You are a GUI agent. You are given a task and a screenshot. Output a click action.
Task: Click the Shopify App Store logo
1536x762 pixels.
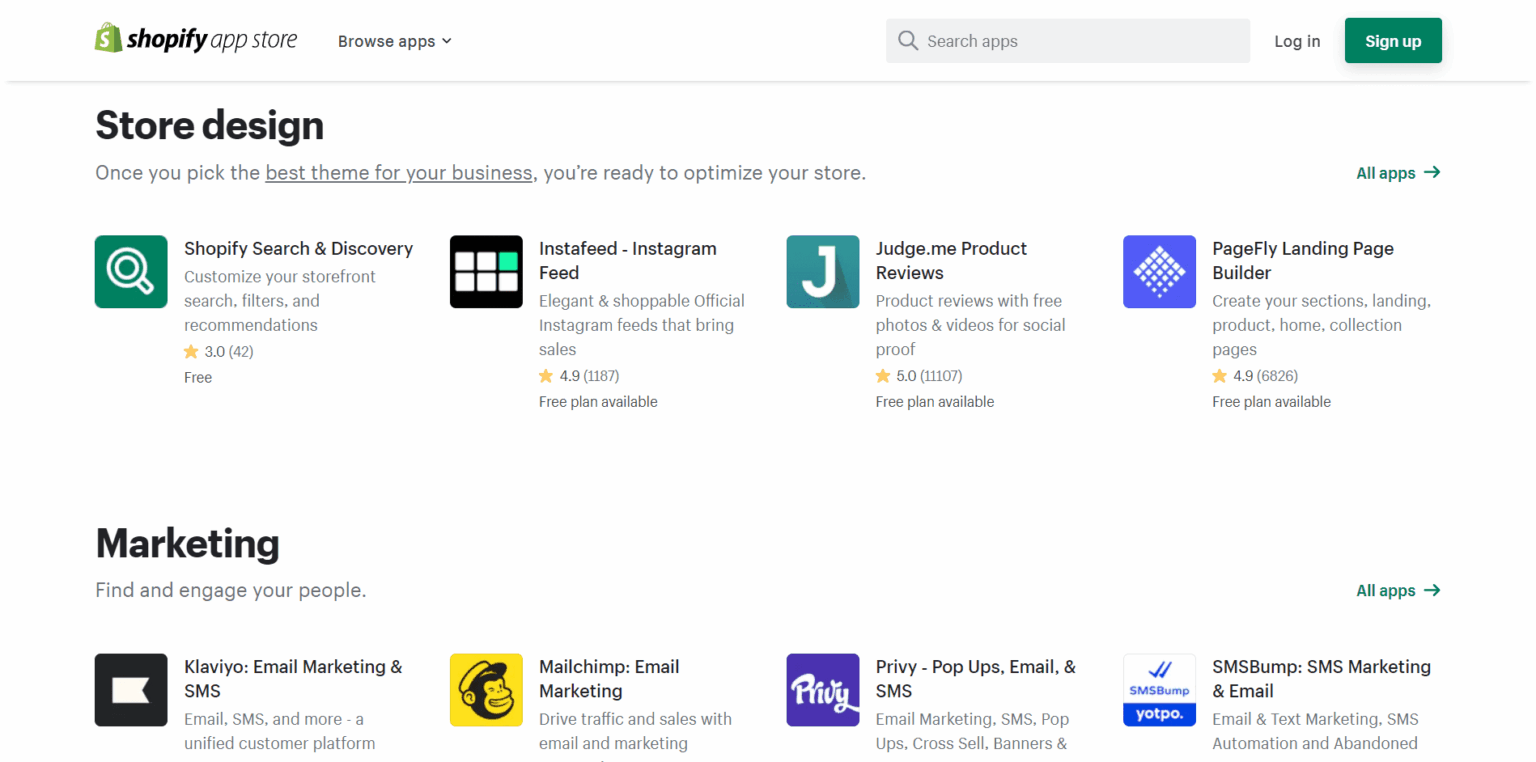(196, 38)
